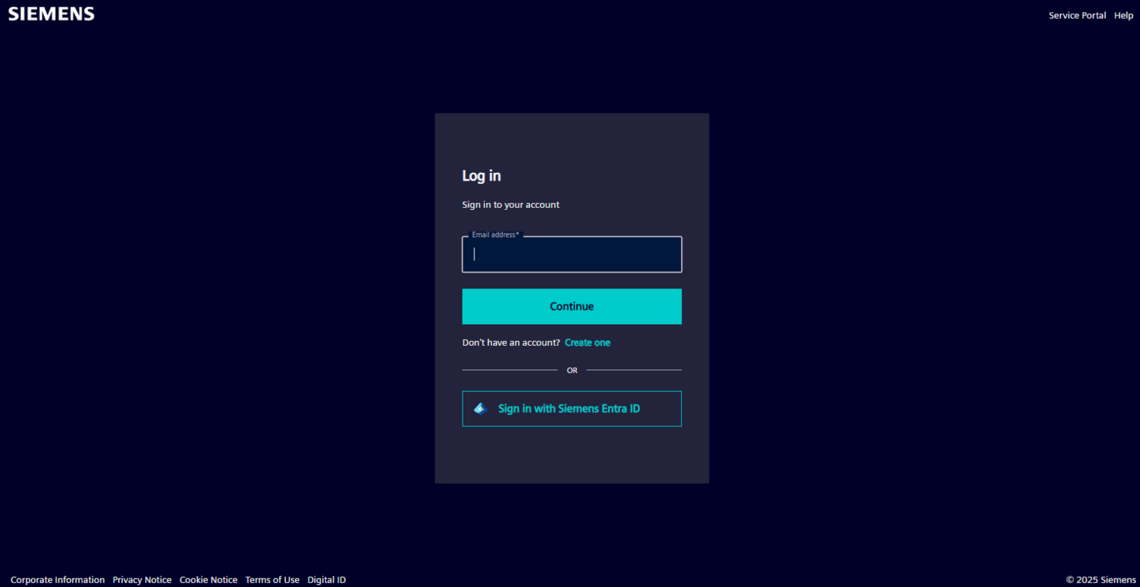Click the Entra ID diamond icon
This screenshot has width=1140, height=587.
pyautogui.click(x=480, y=409)
